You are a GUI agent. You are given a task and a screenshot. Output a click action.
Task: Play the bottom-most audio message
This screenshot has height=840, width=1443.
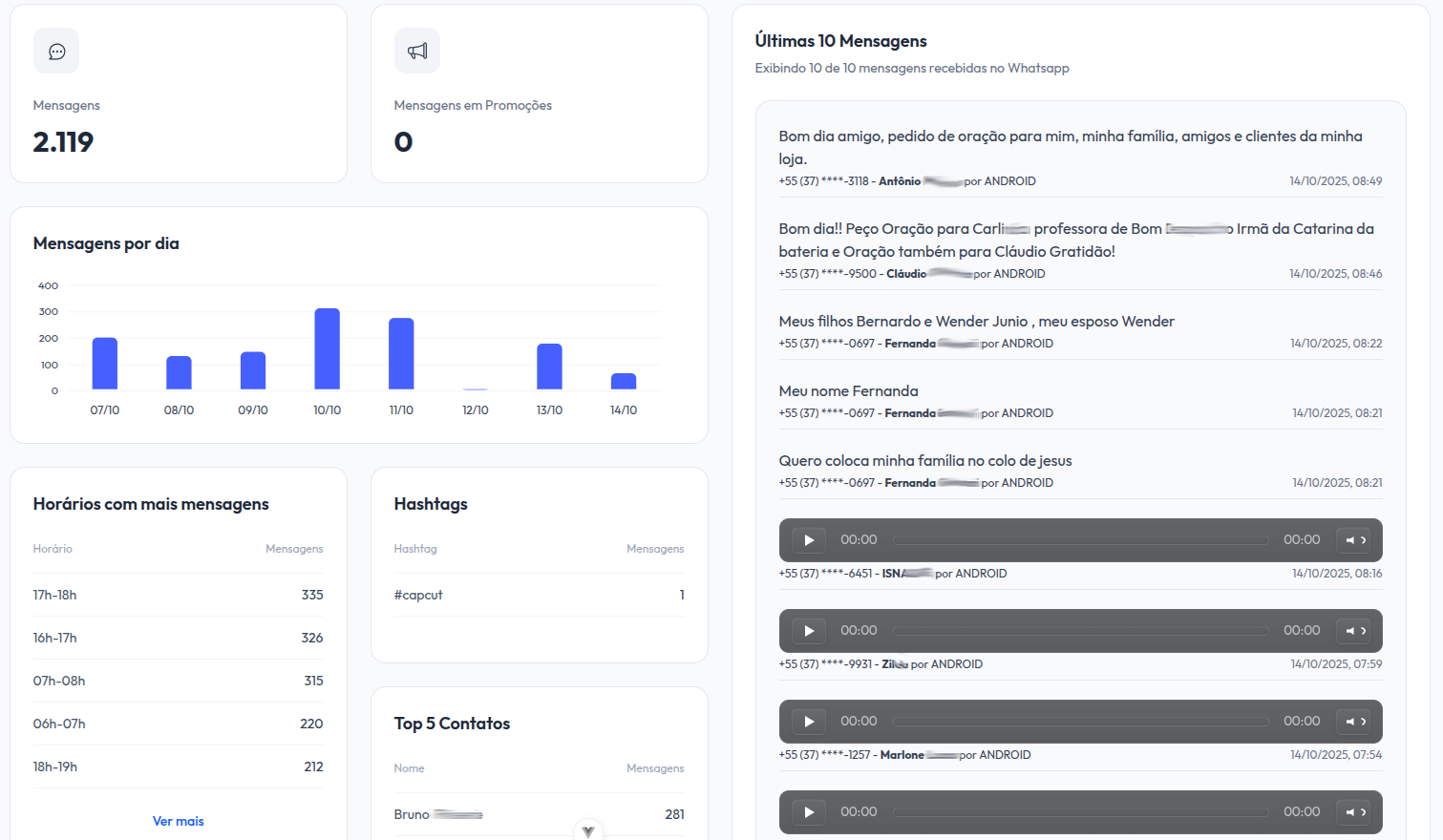pyautogui.click(x=809, y=812)
